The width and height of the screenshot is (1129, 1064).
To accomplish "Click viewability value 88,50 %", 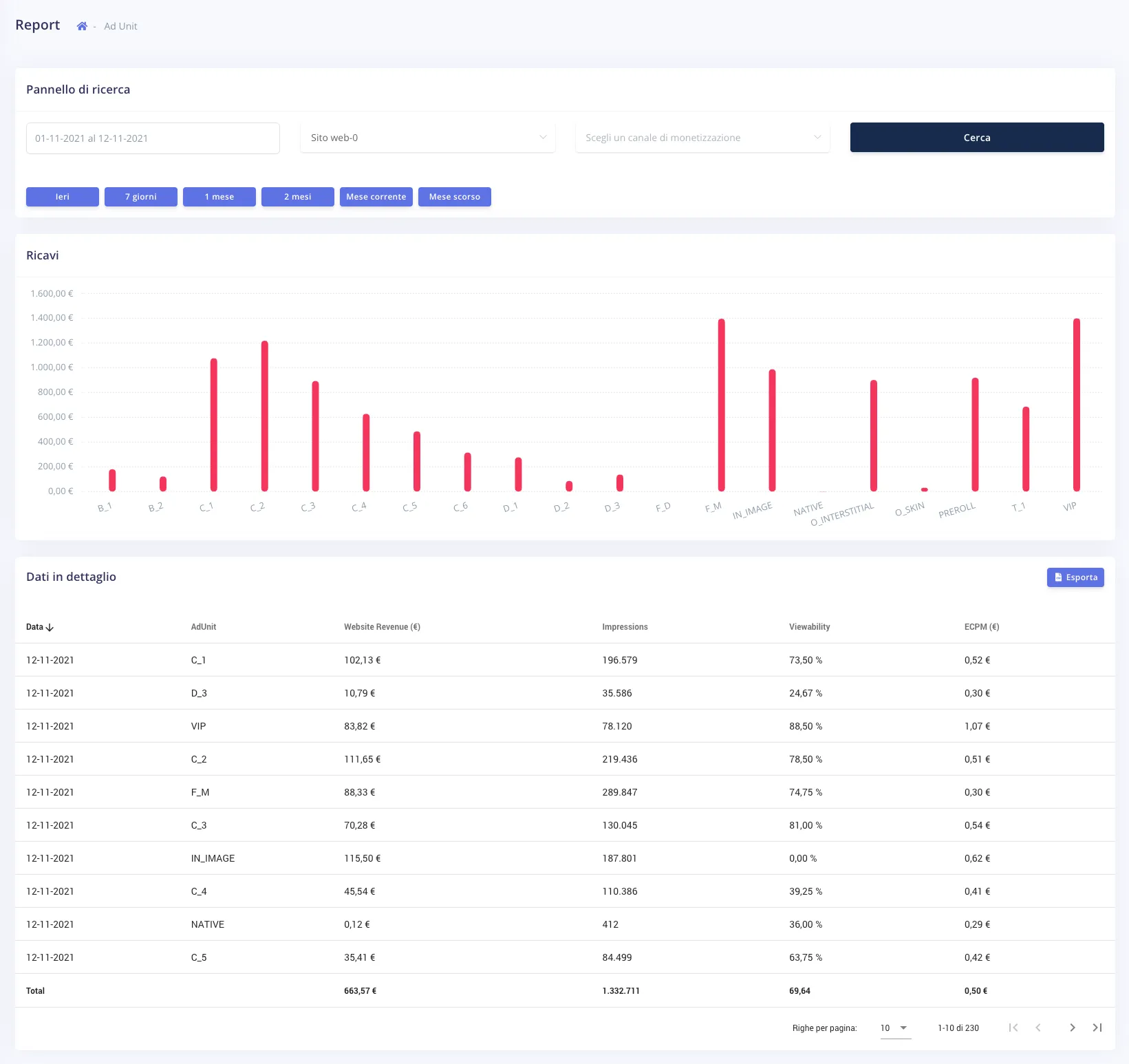I will tap(806, 726).
